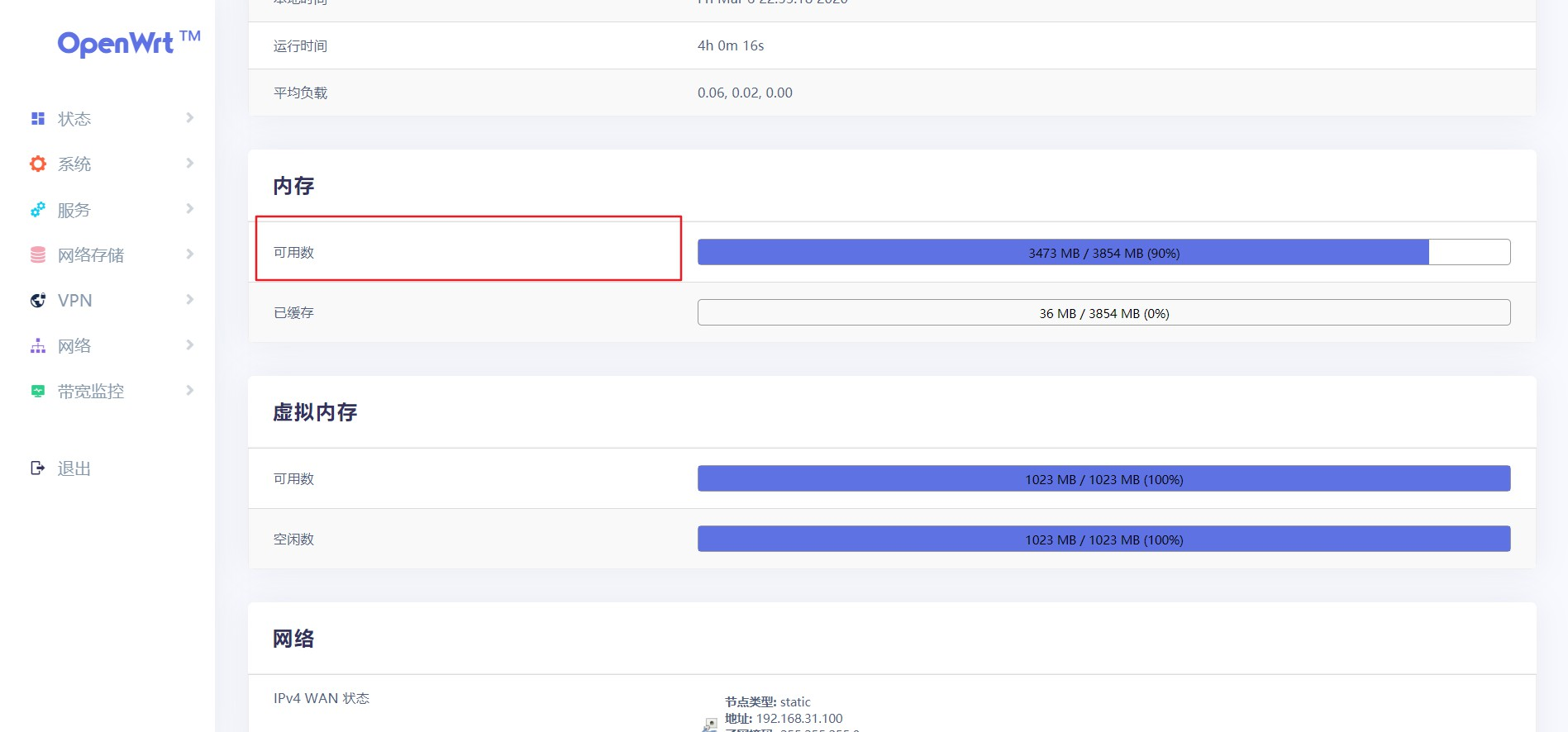1568x732 pixels.
Task: Click the 平均负载 label
Action: pyautogui.click(x=300, y=93)
